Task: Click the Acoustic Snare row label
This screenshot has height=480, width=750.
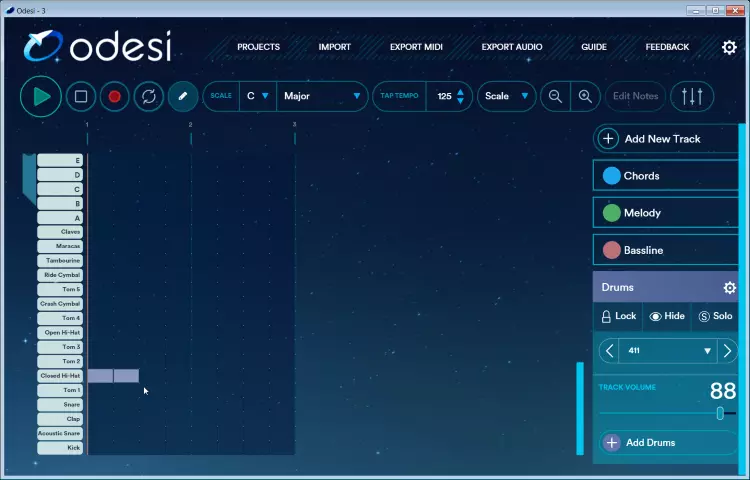Action: (60, 433)
